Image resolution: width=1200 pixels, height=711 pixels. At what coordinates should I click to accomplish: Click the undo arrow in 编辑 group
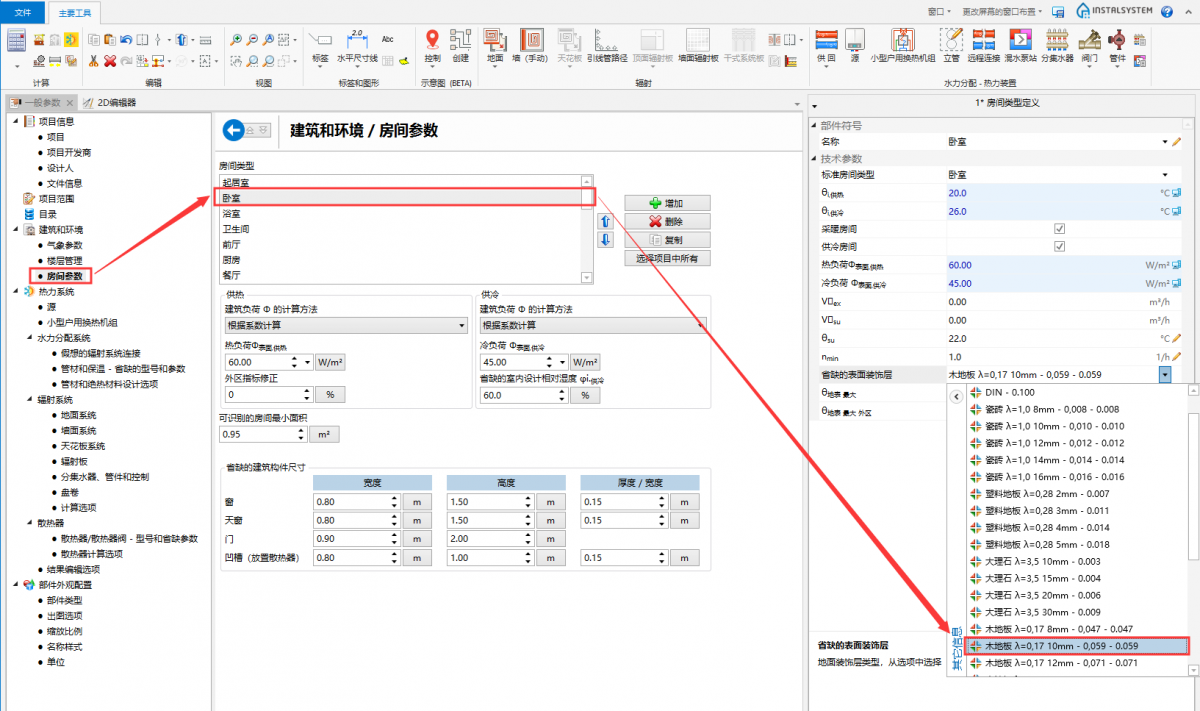(126, 40)
